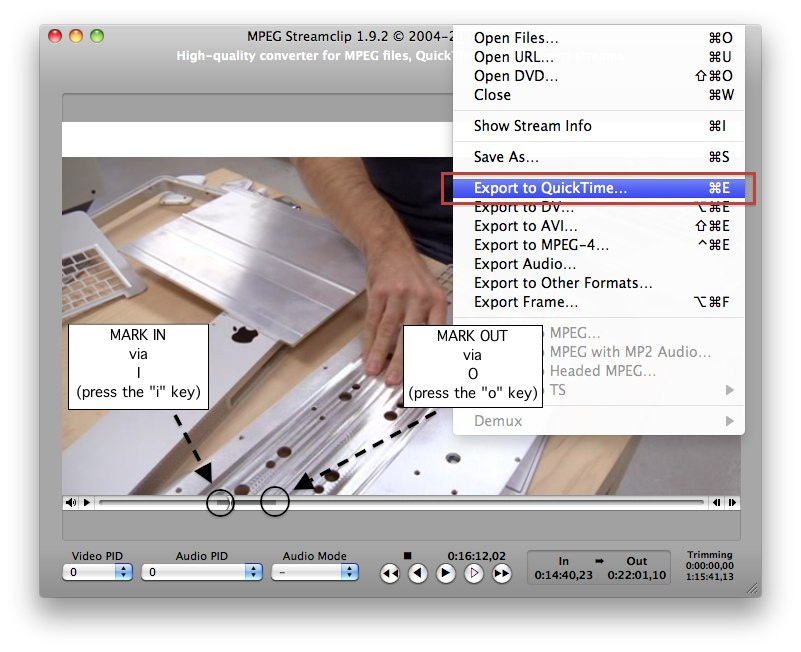Choose Open Files… from the menu
This screenshot has height=652, width=801.
click(599, 38)
